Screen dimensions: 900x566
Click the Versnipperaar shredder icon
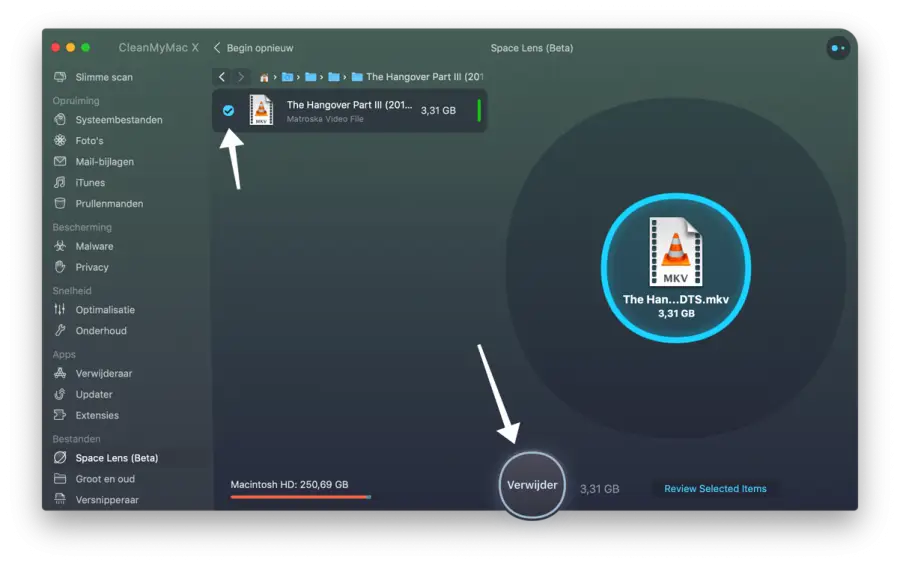[x=60, y=499]
